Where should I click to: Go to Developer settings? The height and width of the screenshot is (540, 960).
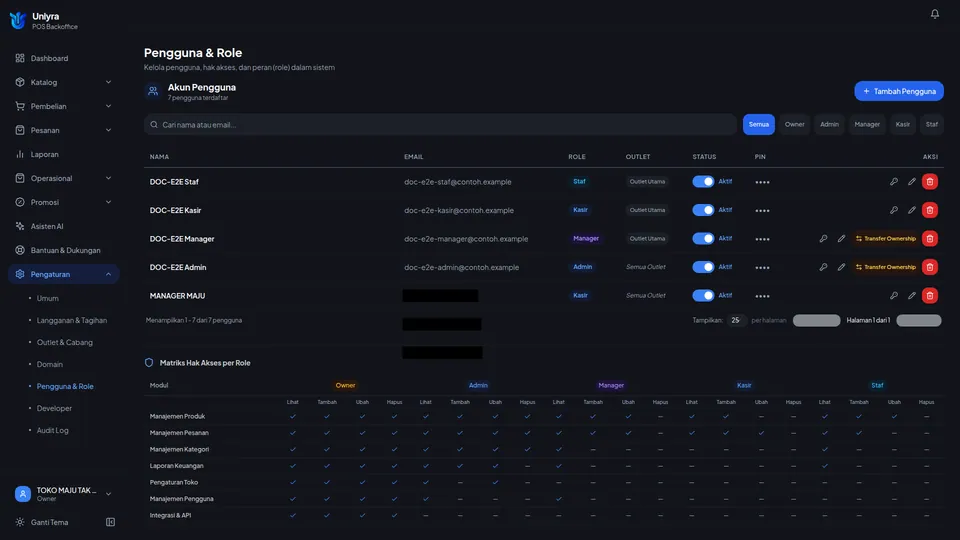[x=54, y=408]
